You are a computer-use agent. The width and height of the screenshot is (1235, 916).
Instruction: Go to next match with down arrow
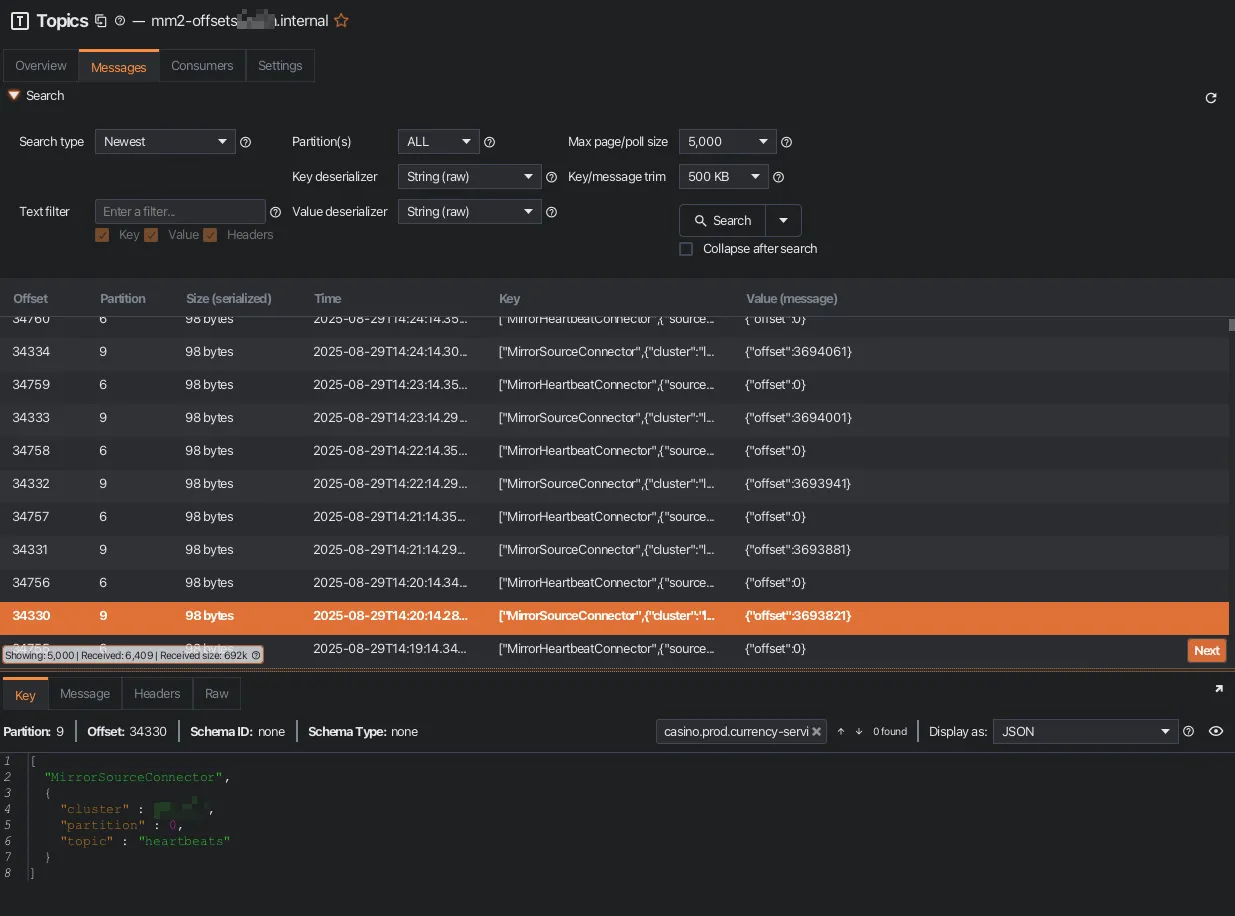[858, 732]
